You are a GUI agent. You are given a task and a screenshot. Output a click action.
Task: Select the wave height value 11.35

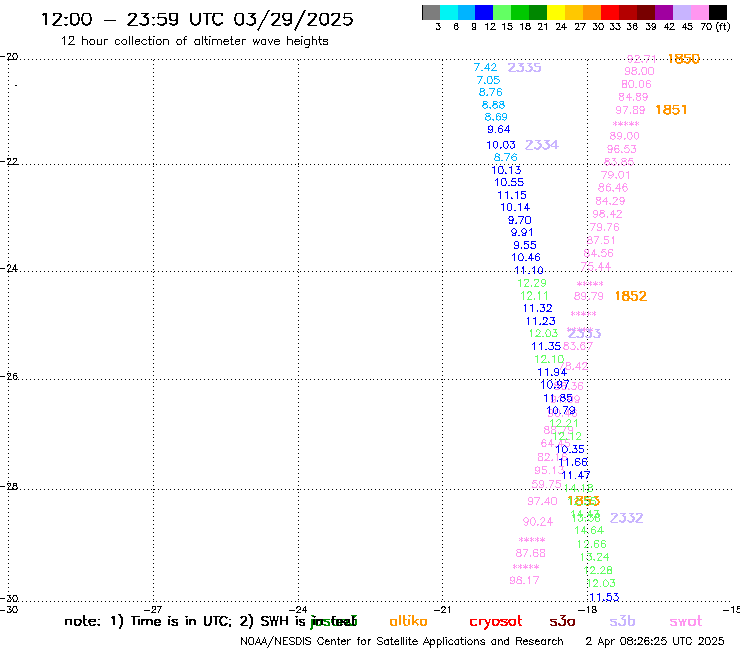[x=546, y=346]
